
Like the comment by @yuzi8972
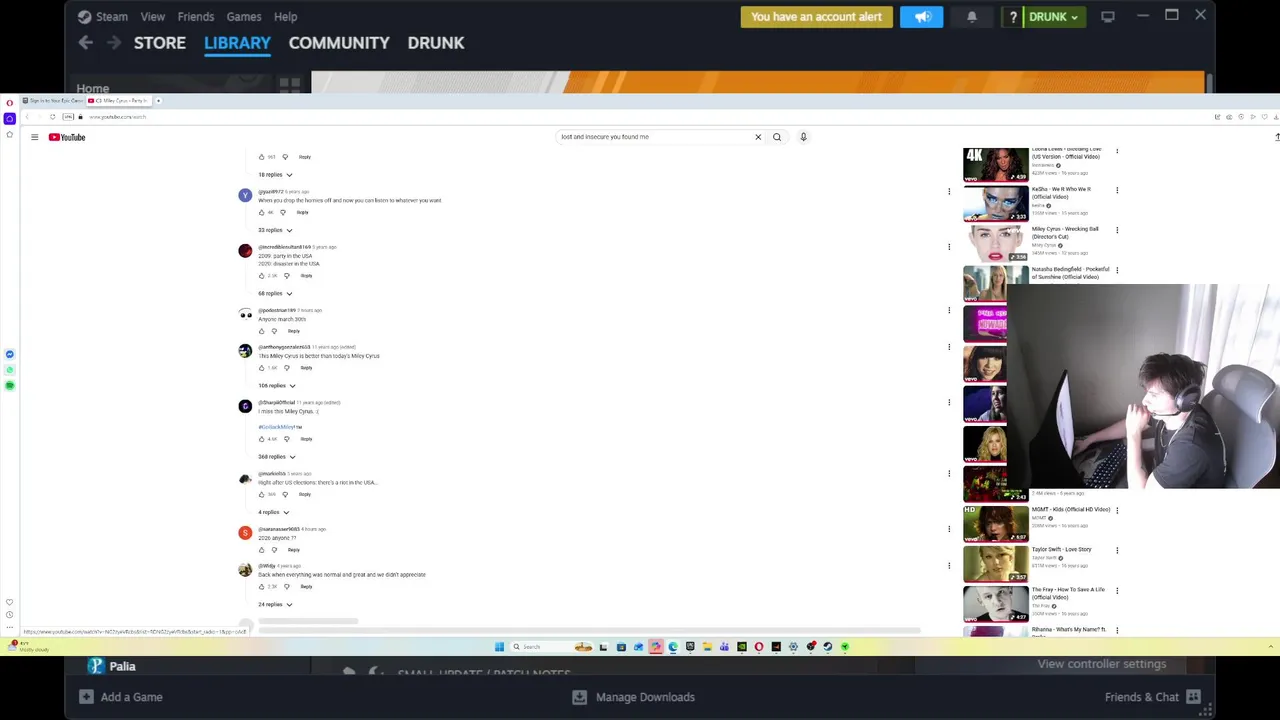(x=262, y=212)
